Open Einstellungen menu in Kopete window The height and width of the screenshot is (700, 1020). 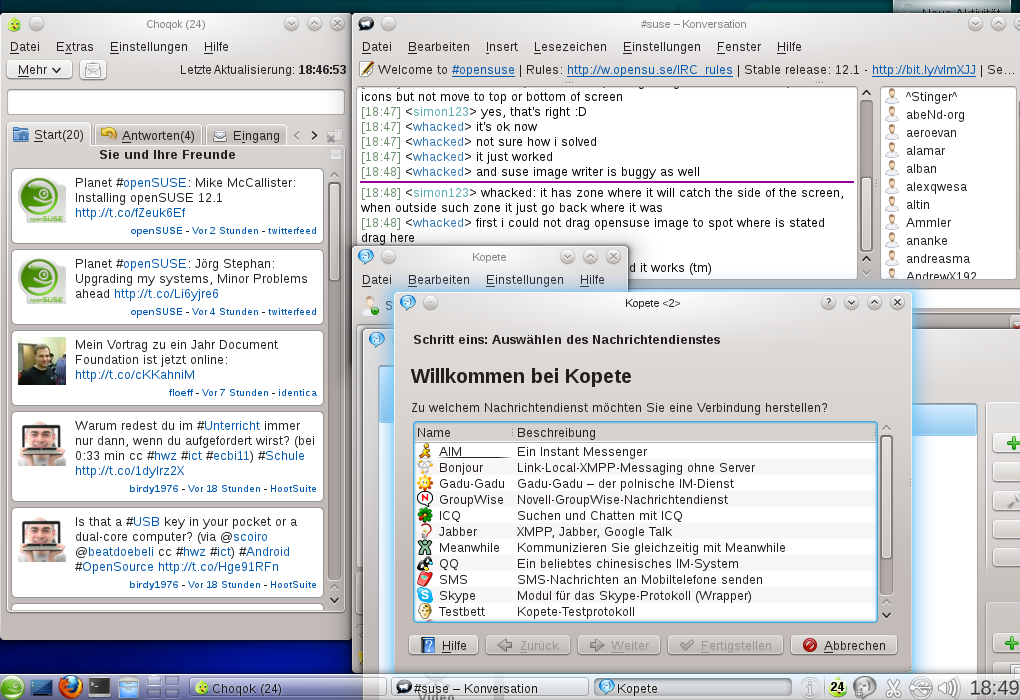click(524, 280)
